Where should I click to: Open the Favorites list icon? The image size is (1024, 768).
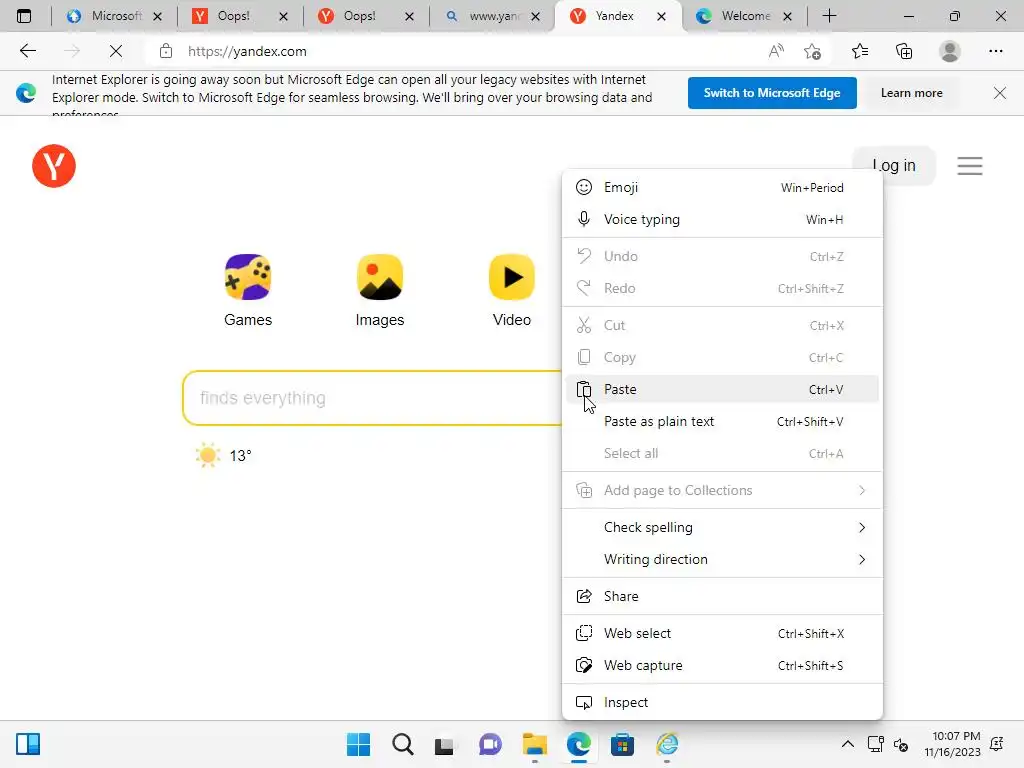point(860,51)
